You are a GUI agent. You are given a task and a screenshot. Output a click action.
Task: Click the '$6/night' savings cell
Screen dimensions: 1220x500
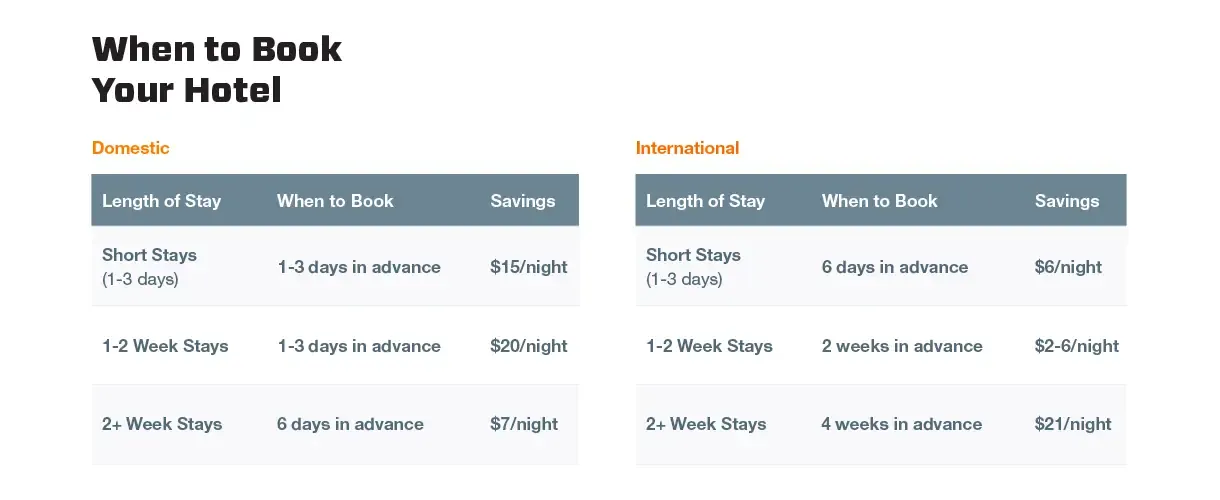[x=1068, y=267]
